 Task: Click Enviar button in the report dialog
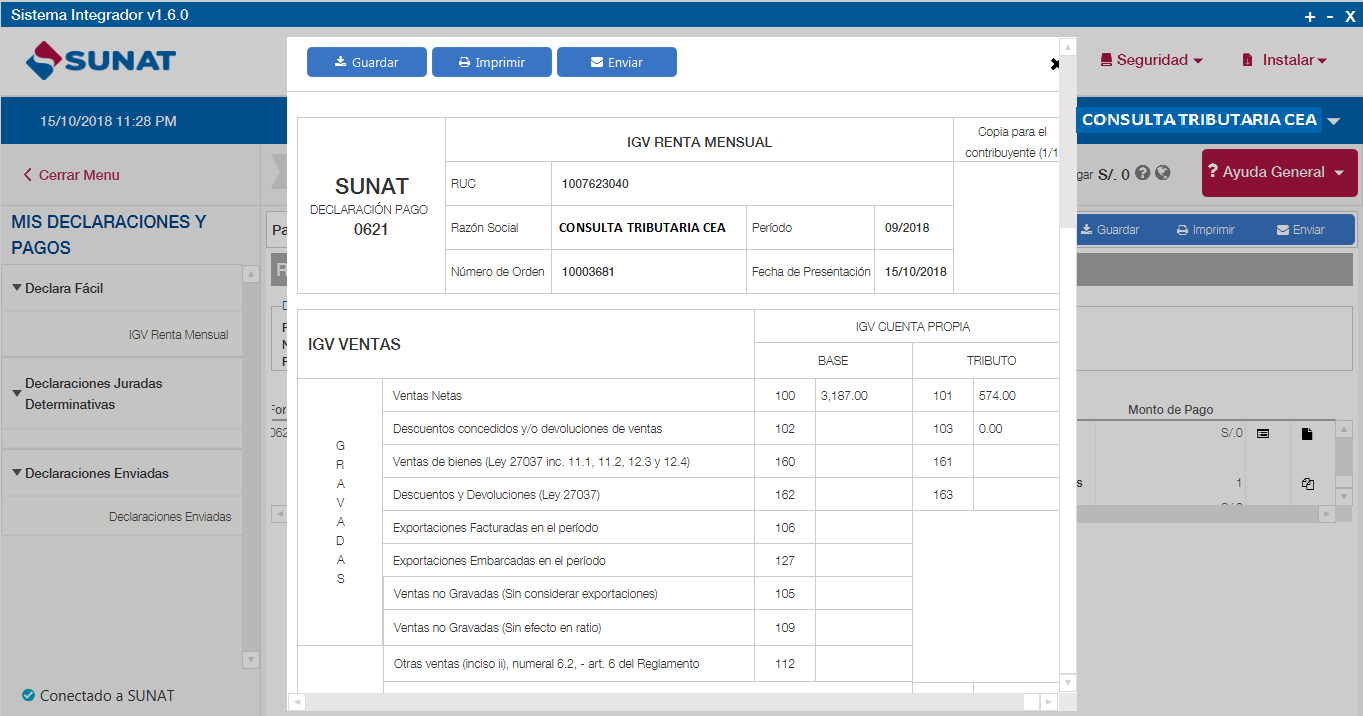(617, 62)
